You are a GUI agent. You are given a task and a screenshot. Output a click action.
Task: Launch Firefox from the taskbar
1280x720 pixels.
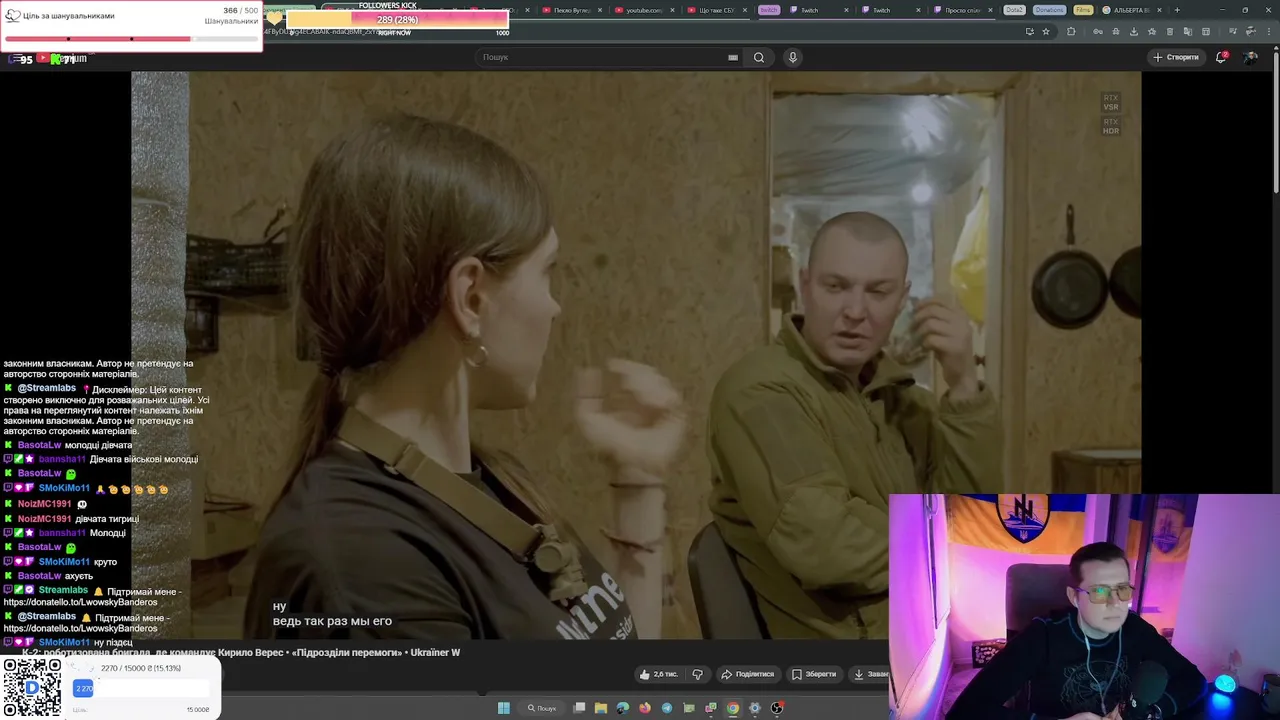coord(645,708)
